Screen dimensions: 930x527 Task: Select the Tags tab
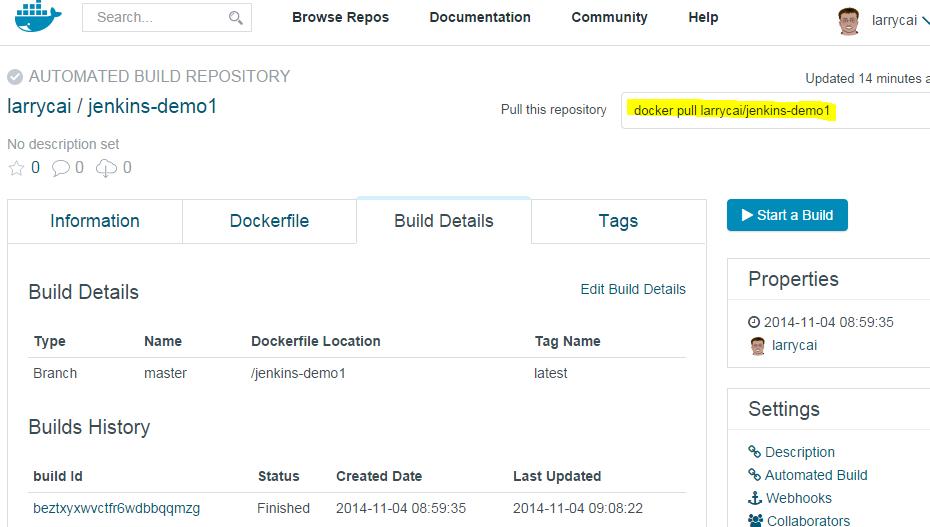pyautogui.click(x=618, y=221)
